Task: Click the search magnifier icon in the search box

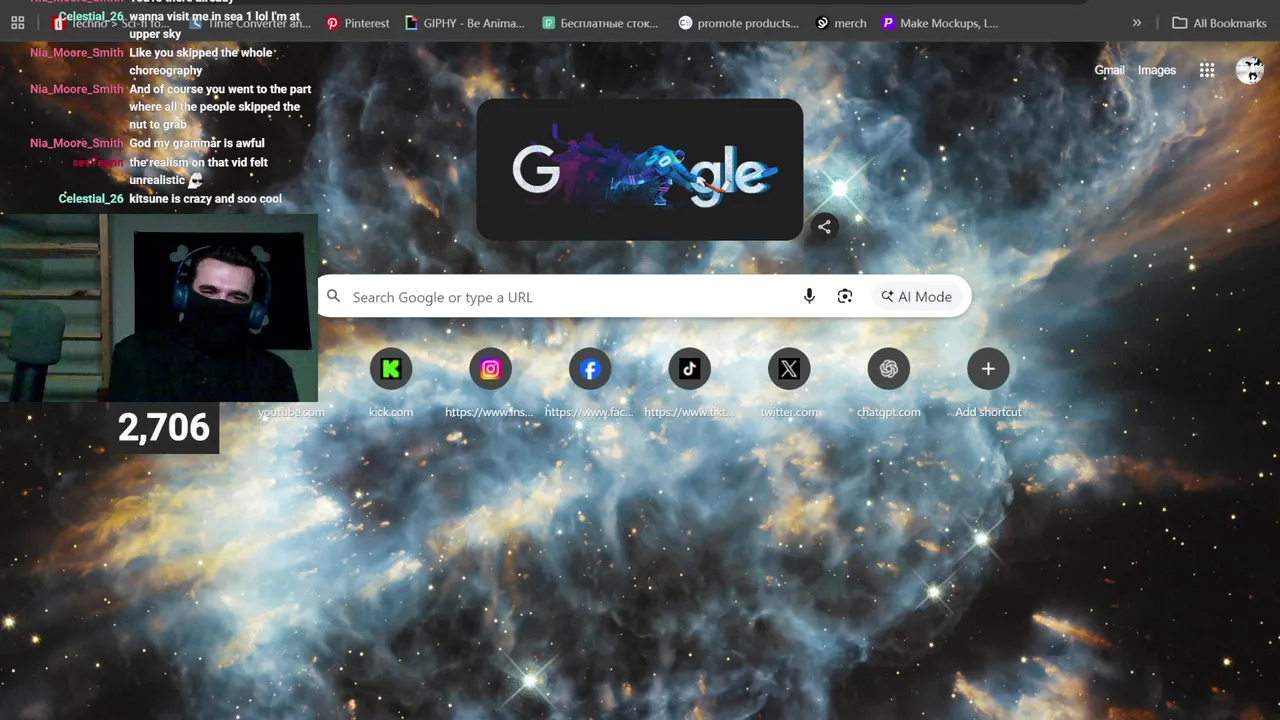Action: click(x=334, y=296)
